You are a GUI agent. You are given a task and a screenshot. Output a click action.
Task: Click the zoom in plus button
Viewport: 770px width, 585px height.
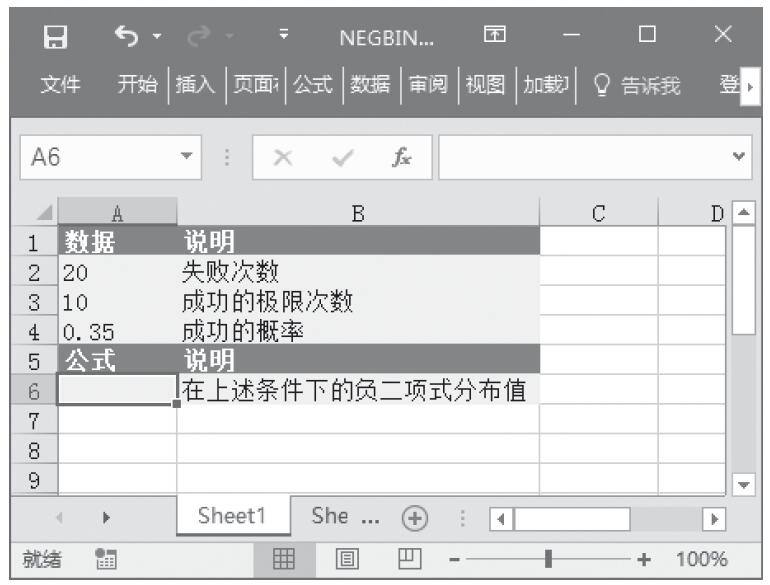[643, 559]
